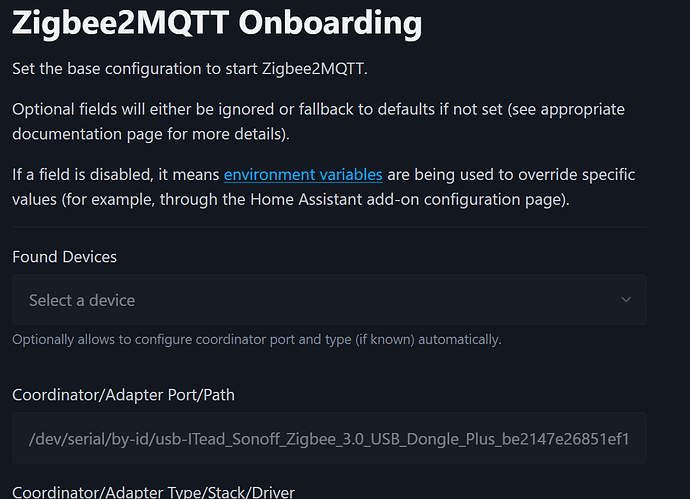Viewport: 690px width, 499px height.
Task: Click the "Coordinator/Adapter Port/Path" label
Action: click(x=123, y=395)
